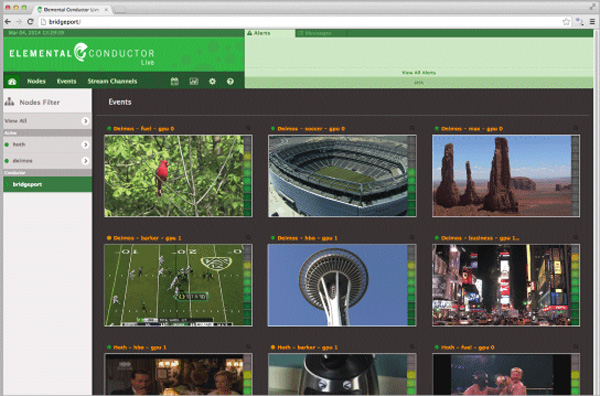Image resolution: width=600 pixels, height=396 pixels.
Task: Open the statistics chart icon
Action: [x=194, y=81]
